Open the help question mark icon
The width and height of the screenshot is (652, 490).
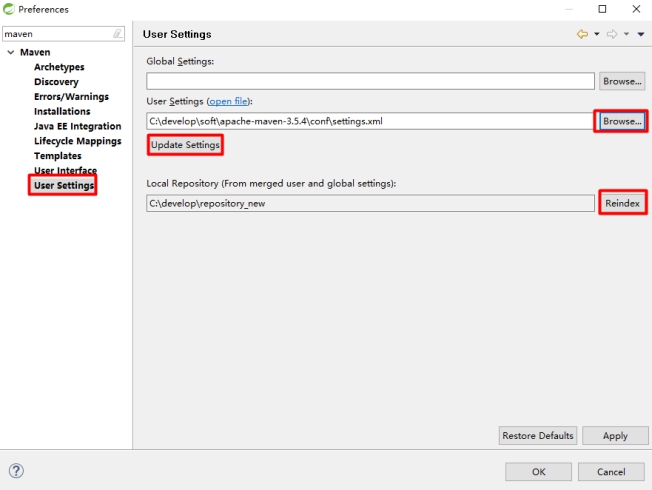16,471
